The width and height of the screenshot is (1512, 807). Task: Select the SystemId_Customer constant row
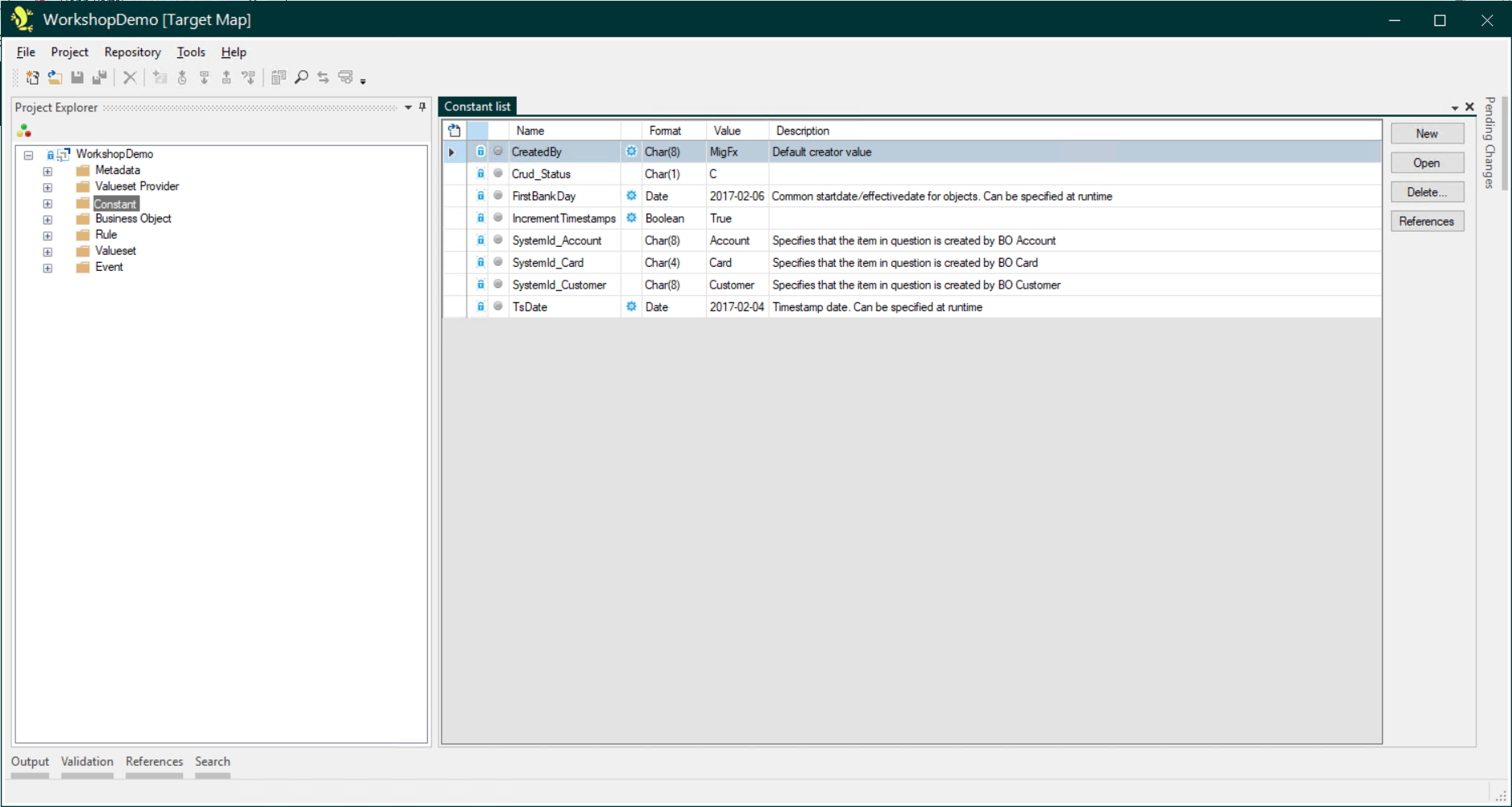[559, 285]
